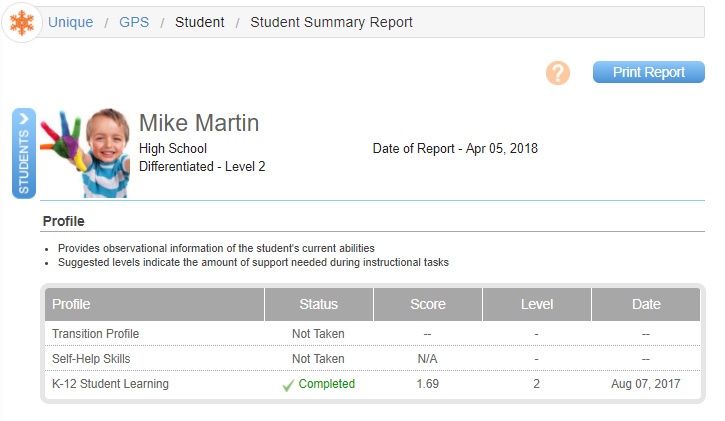
Task: Click the Score column header
Action: pos(428,304)
